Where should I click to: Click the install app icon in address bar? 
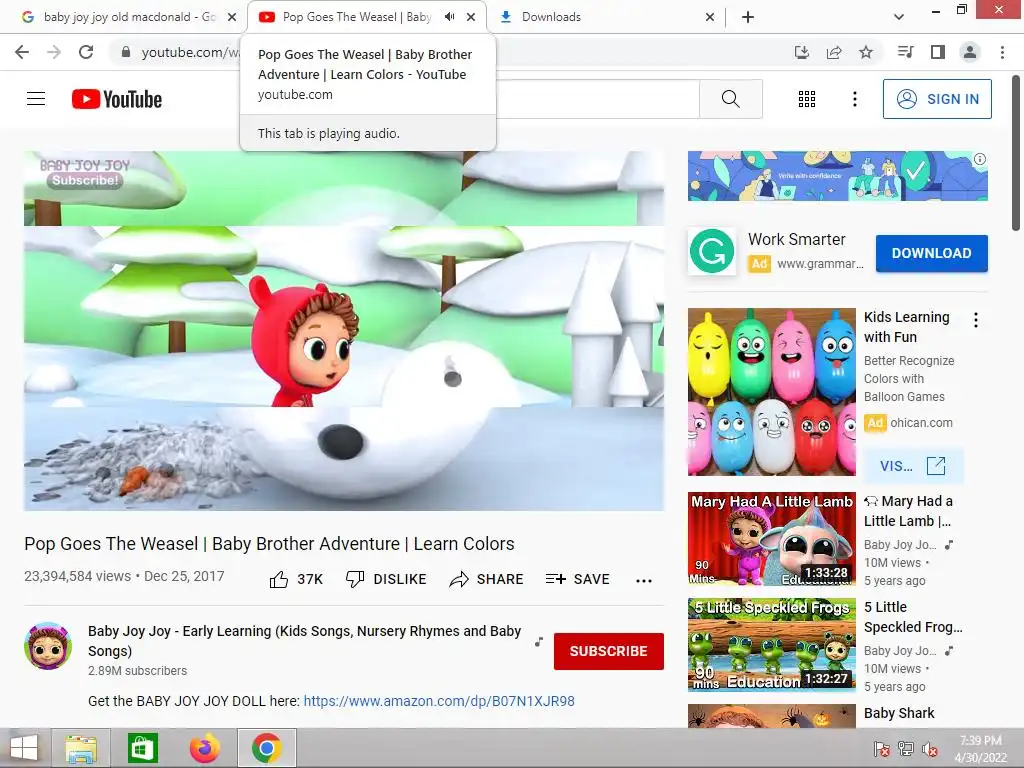(802, 52)
